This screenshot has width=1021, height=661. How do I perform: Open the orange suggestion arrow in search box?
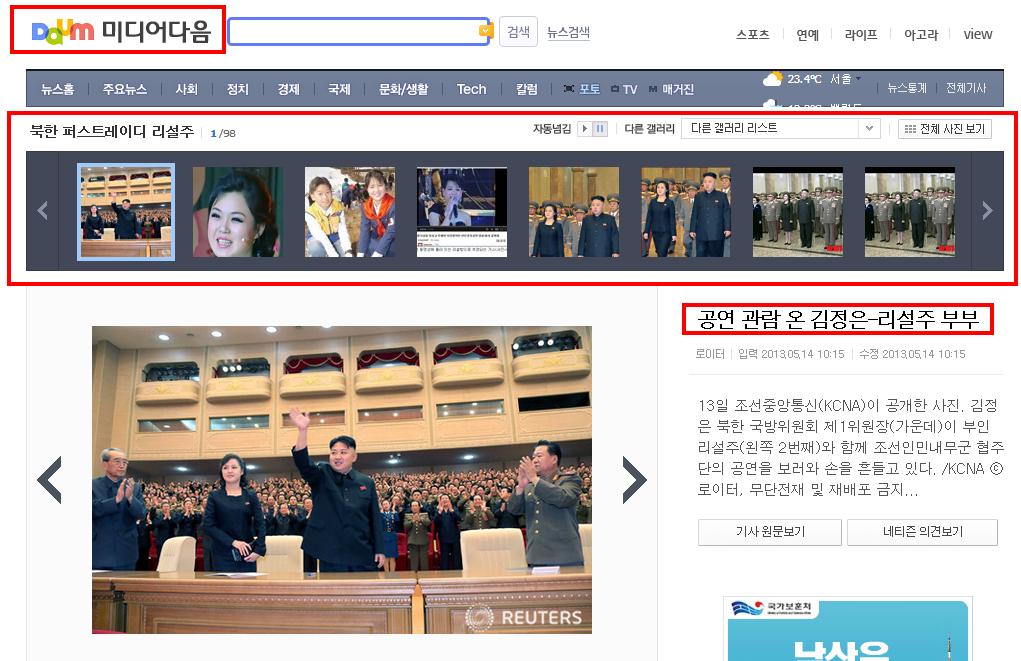pyautogui.click(x=485, y=31)
